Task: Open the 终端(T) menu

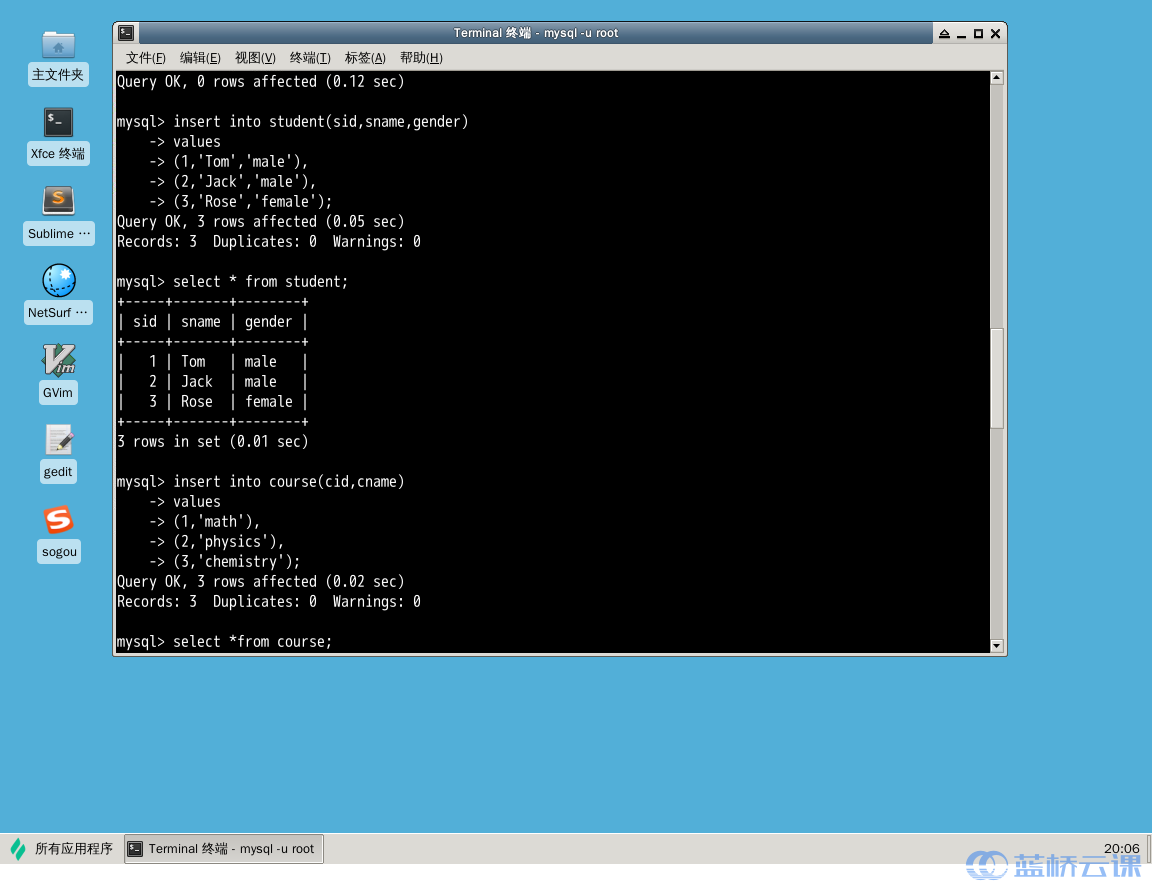Action: (x=310, y=58)
